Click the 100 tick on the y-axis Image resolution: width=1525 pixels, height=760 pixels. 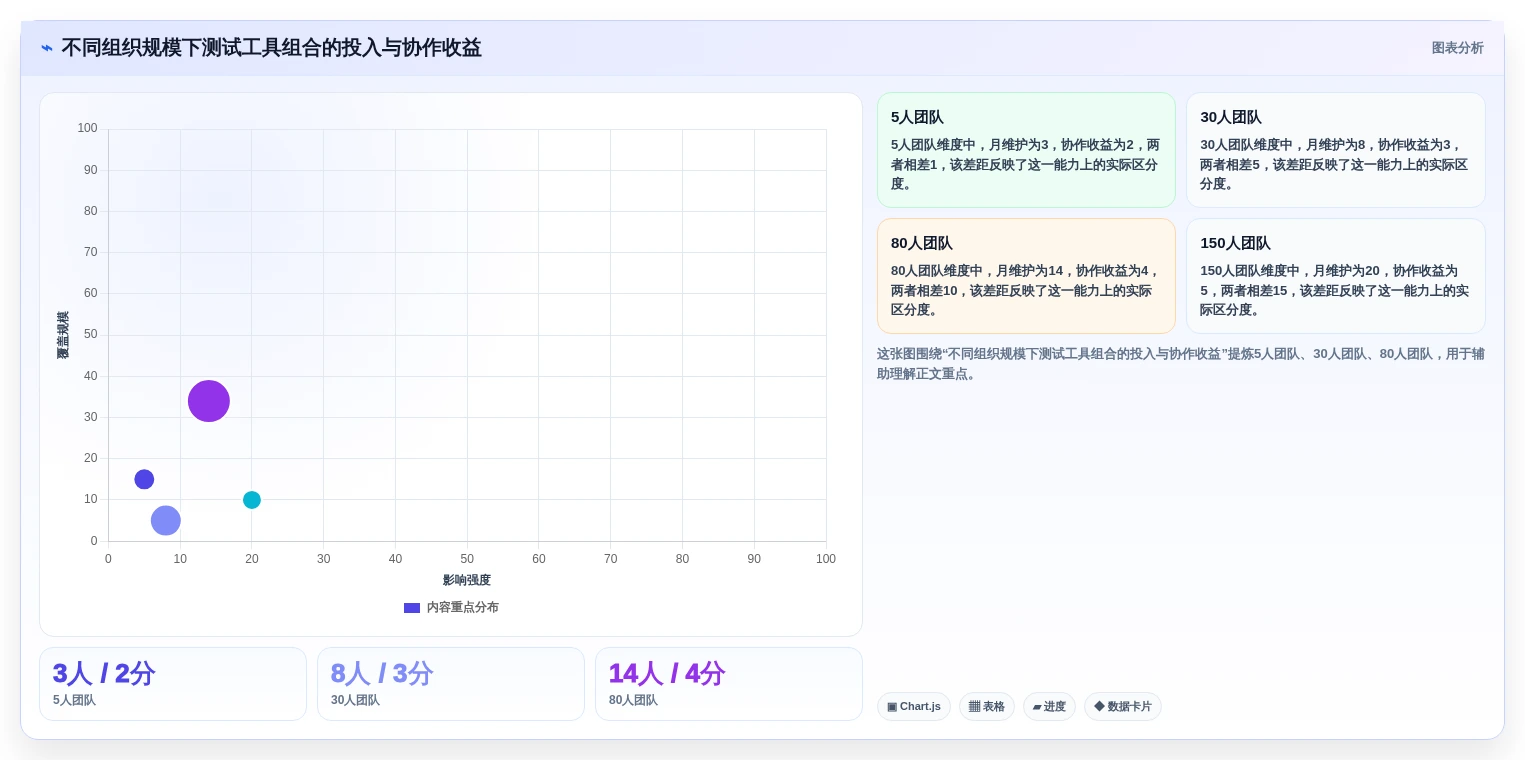coord(87,128)
